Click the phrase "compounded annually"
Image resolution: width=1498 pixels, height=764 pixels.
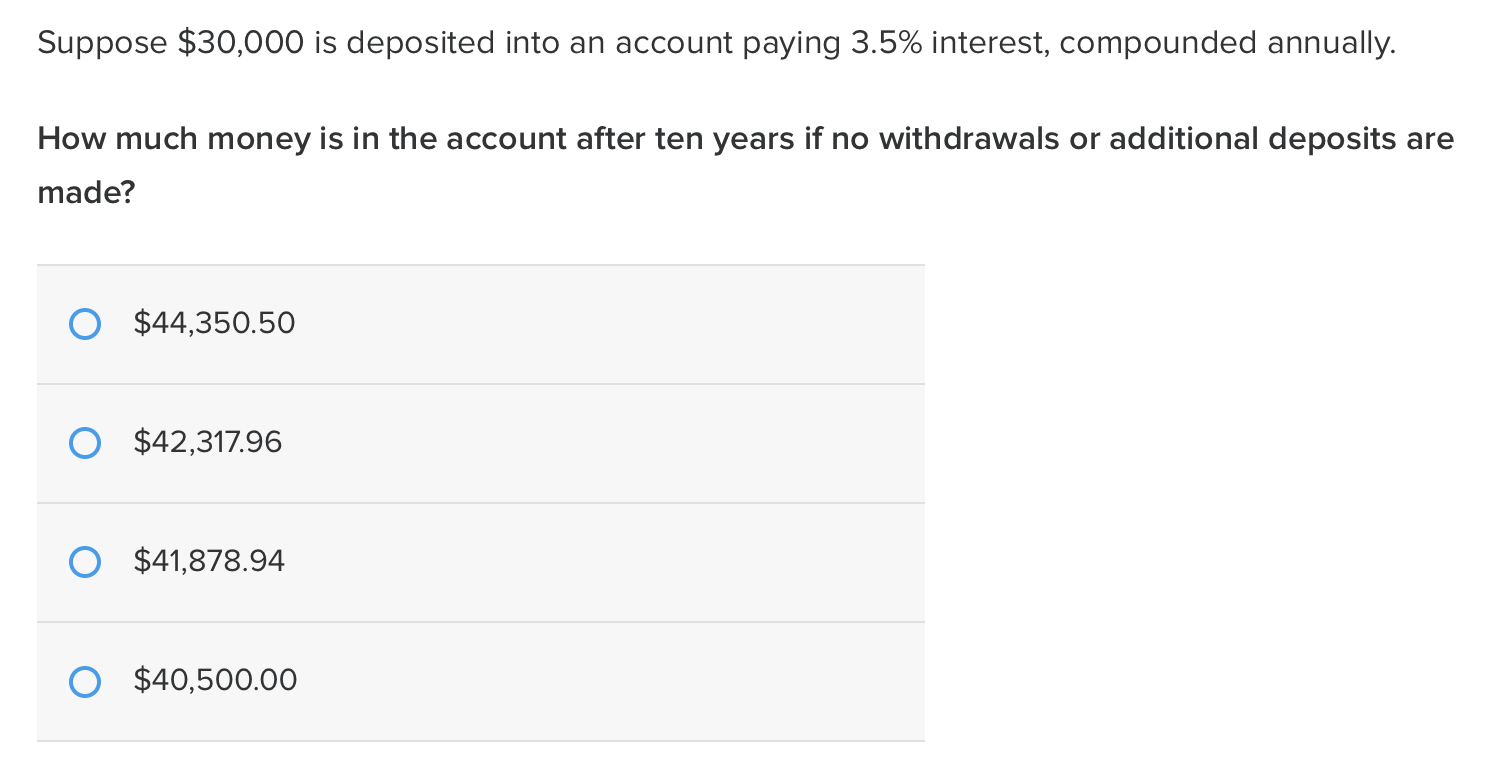tap(1225, 44)
